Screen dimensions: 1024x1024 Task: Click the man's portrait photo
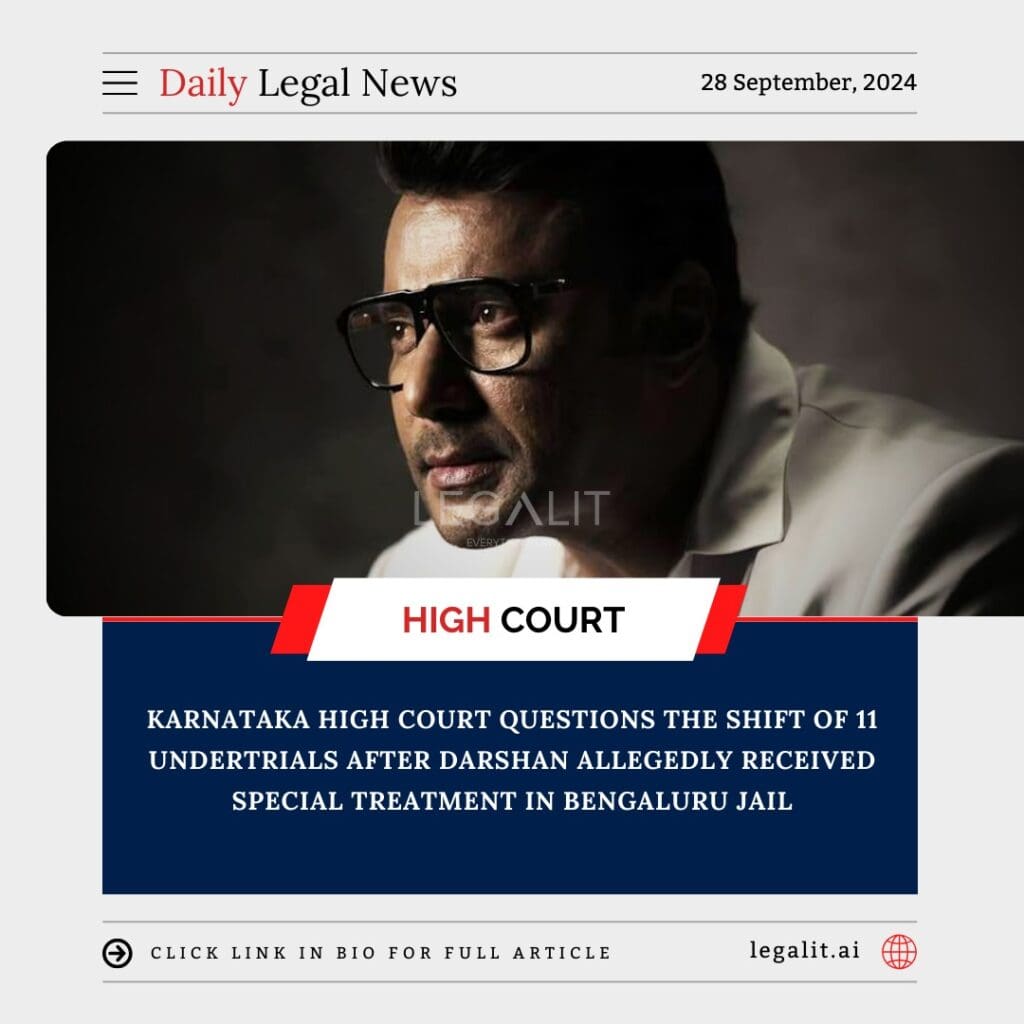[x=535, y=378]
